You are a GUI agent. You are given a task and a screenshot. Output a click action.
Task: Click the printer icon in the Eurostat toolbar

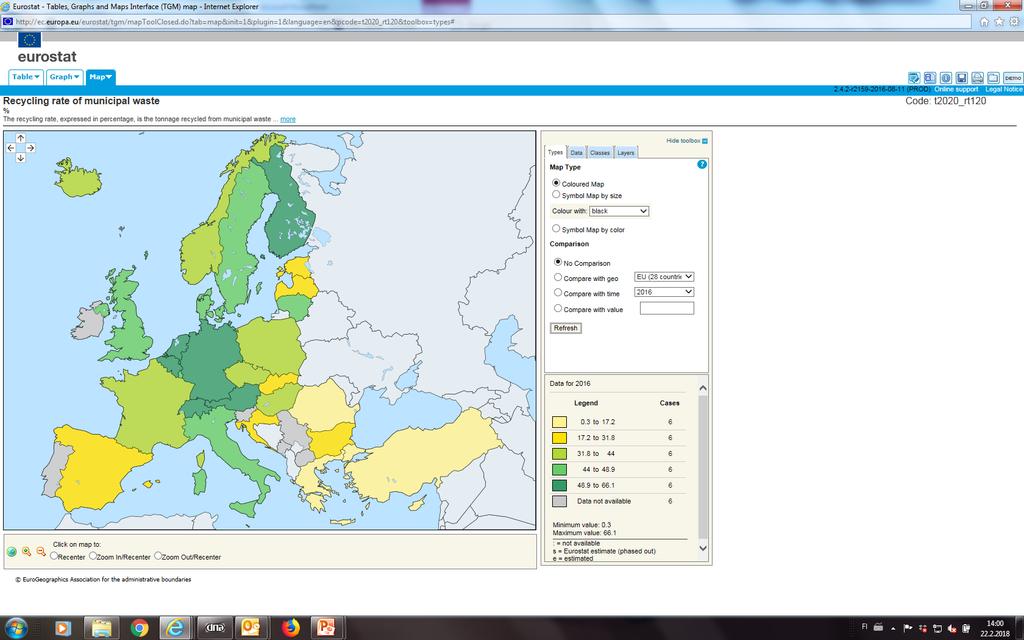(x=977, y=78)
